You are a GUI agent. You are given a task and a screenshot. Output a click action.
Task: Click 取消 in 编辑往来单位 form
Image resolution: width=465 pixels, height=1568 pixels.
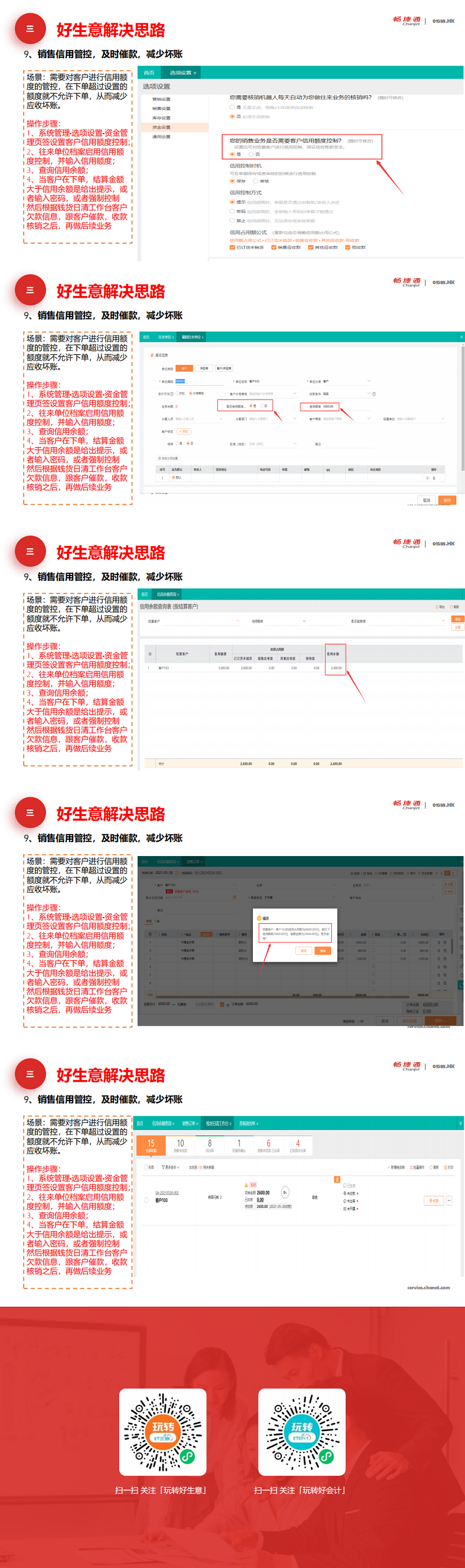pos(427,501)
